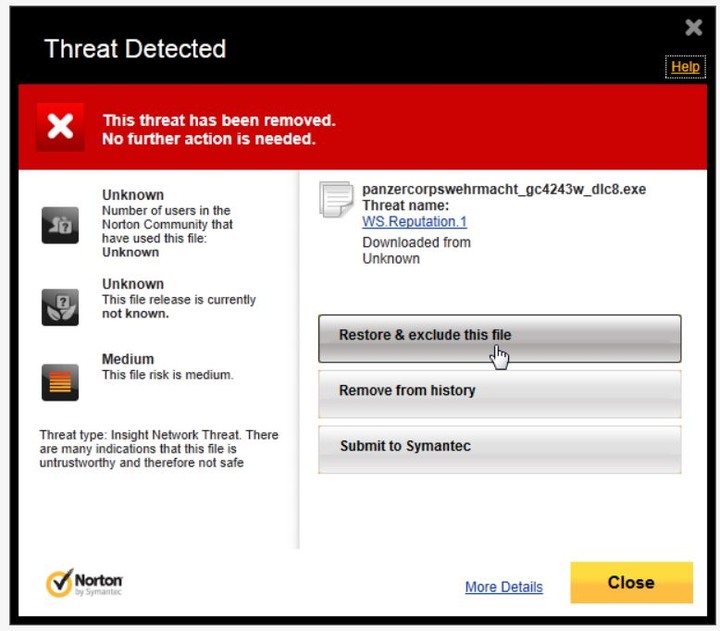Click the yellow Close button
This screenshot has height=631, width=720.
click(x=631, y=582)
